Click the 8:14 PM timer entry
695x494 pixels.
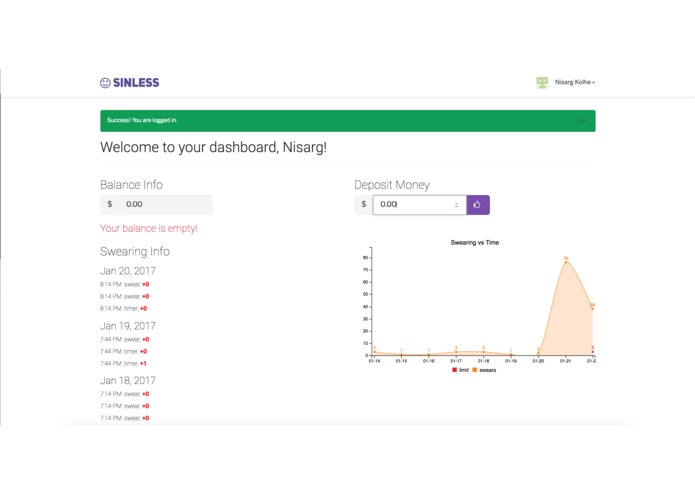coord(123,308)
